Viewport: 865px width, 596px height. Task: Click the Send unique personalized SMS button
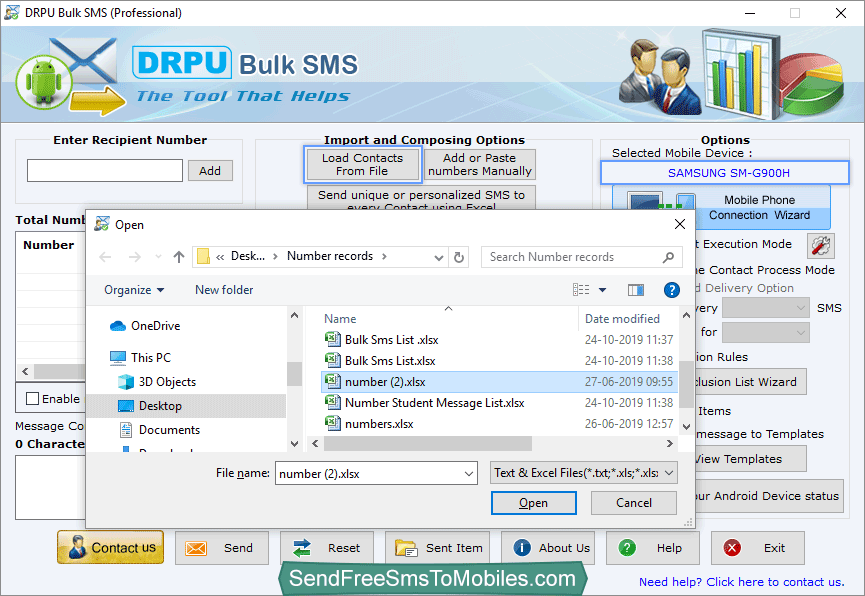click(421, 199)
